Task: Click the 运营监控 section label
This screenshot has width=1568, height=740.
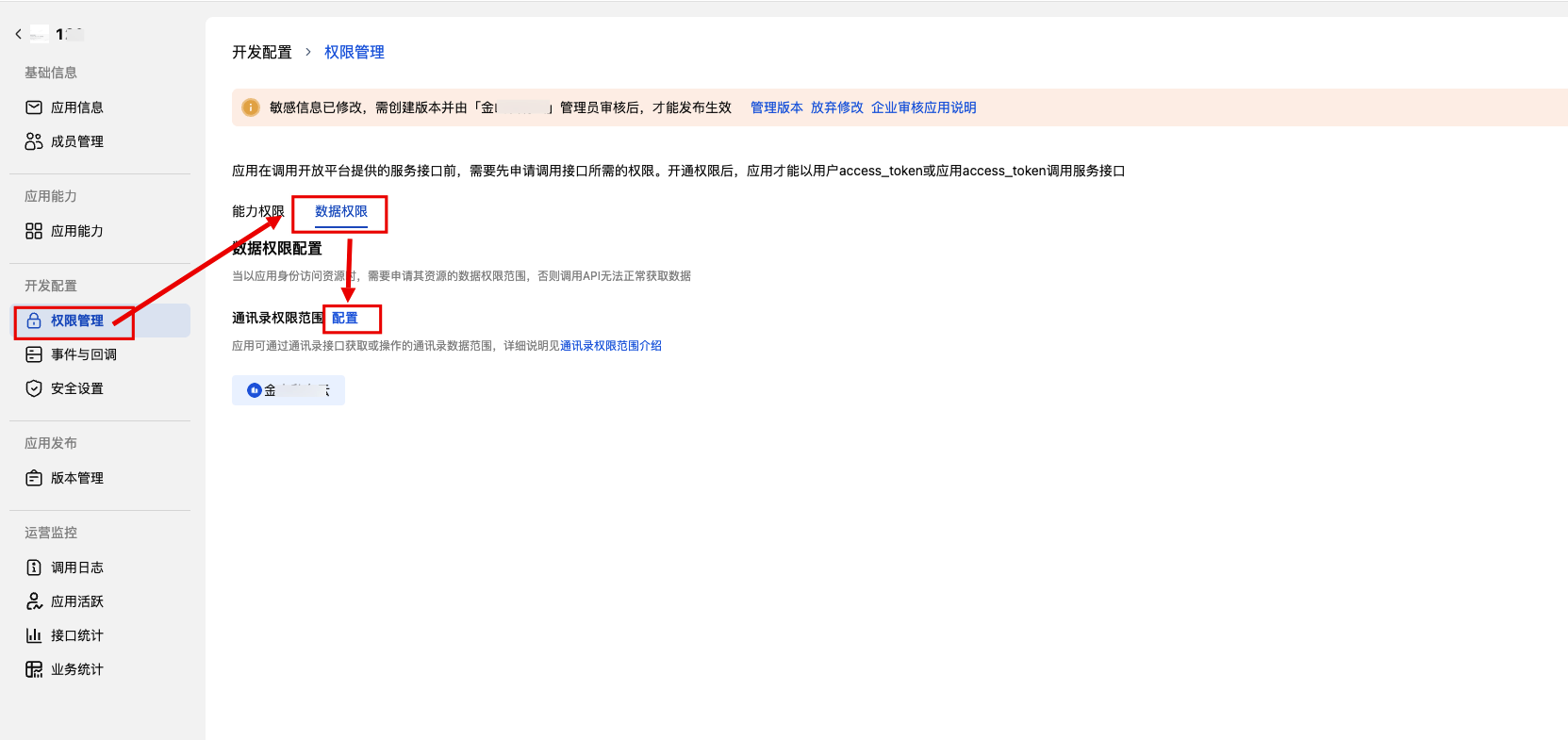Action: 51,533
